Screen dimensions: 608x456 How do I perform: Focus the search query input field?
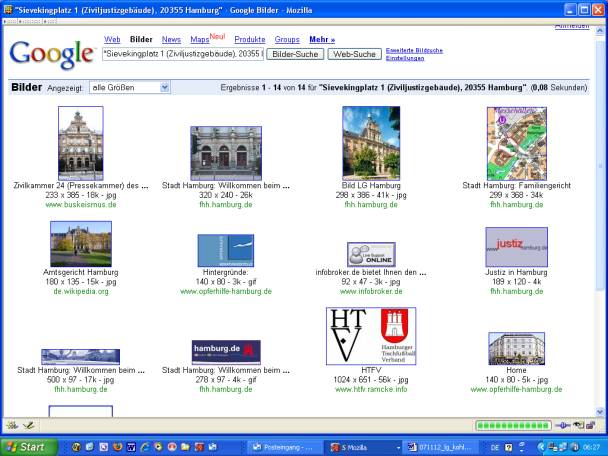(x=183, y=54)
